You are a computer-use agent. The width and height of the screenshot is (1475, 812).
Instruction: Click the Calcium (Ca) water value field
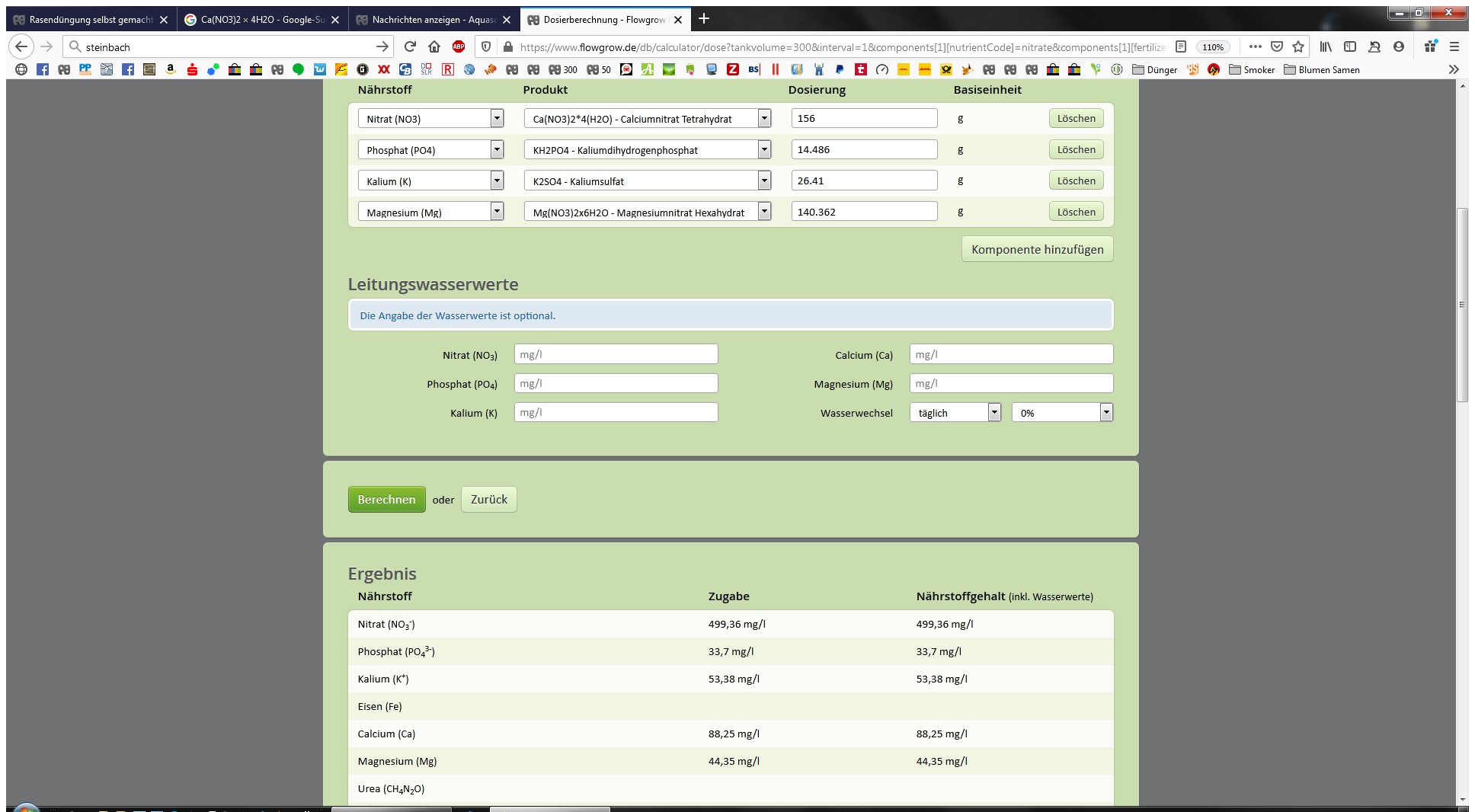1011,354
